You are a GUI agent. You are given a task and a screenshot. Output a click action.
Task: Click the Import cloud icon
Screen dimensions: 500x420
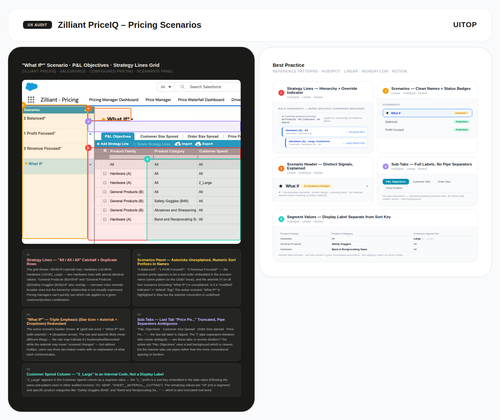point(178,144)
